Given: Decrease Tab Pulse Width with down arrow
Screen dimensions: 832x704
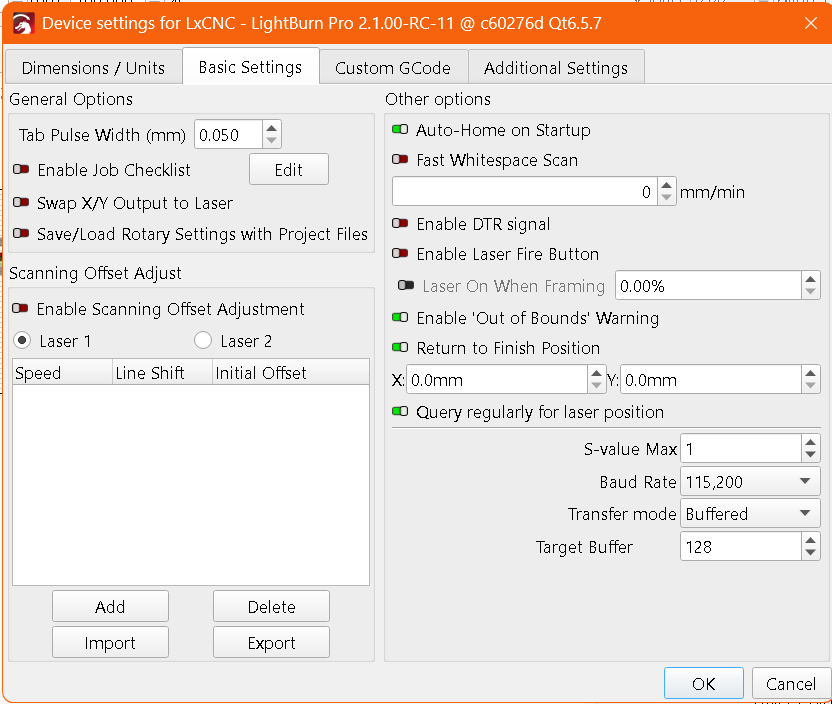Looking at the screenshot, I should tap(271, 141).
